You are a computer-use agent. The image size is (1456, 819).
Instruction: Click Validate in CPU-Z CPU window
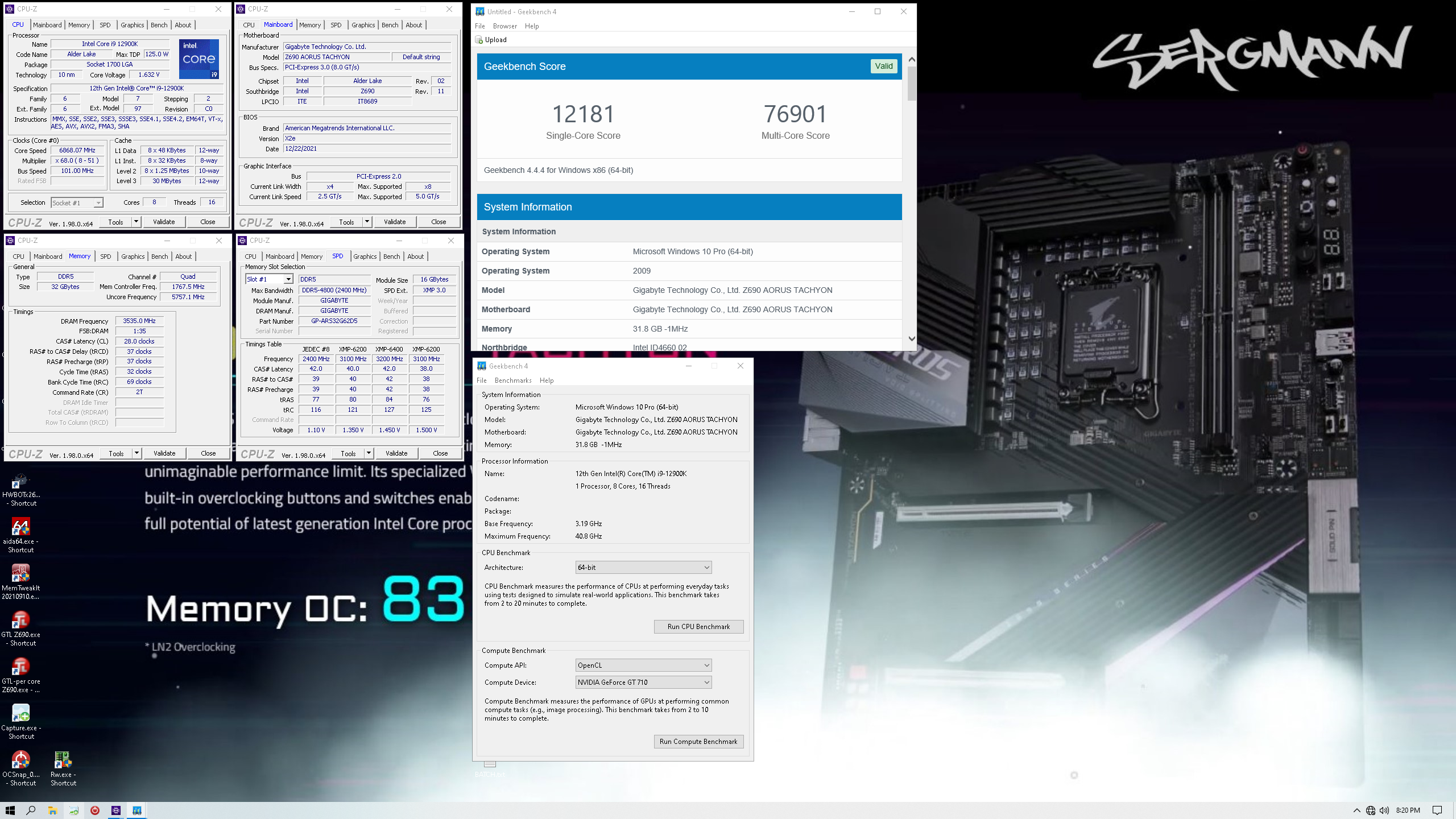(164, 222)
